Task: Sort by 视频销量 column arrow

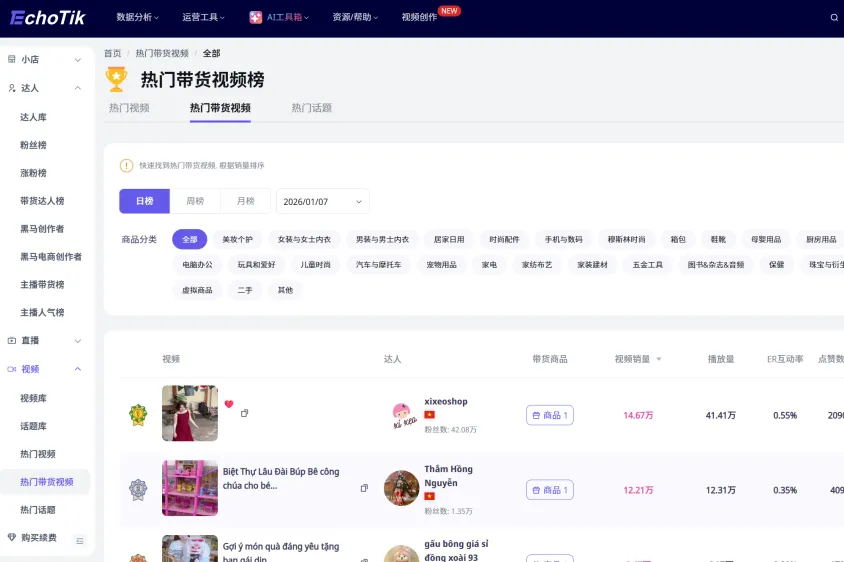Action: point(659,359)
